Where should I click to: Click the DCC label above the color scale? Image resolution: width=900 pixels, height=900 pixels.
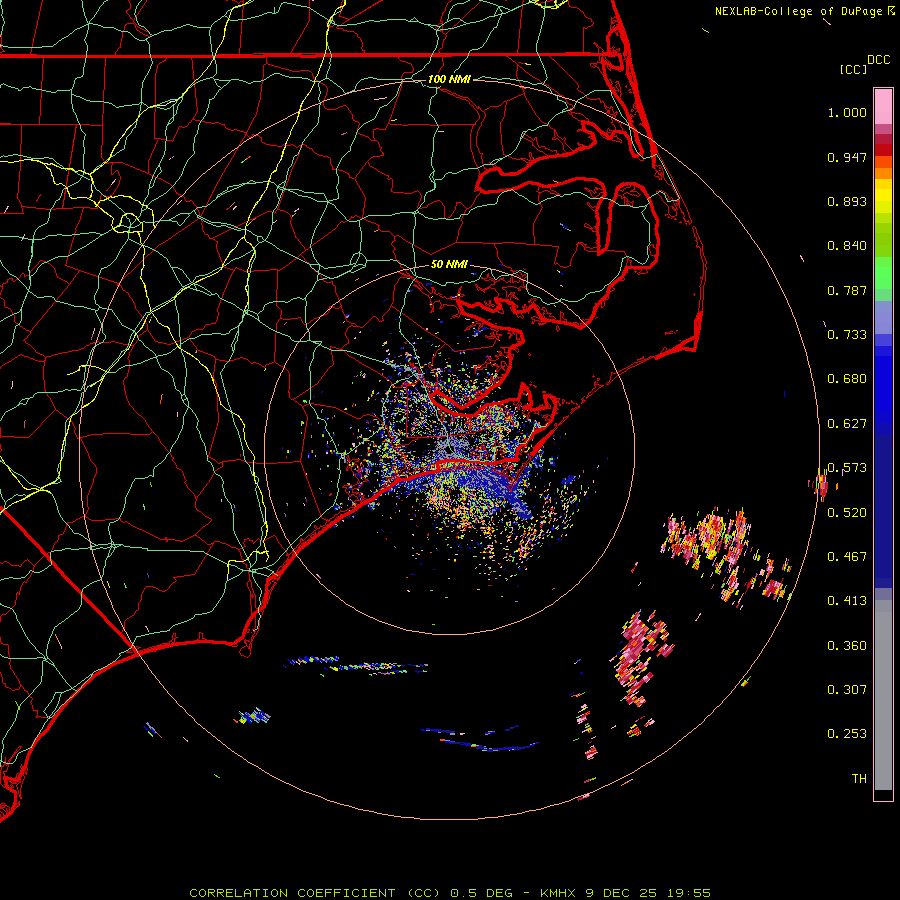coord(879,60)
